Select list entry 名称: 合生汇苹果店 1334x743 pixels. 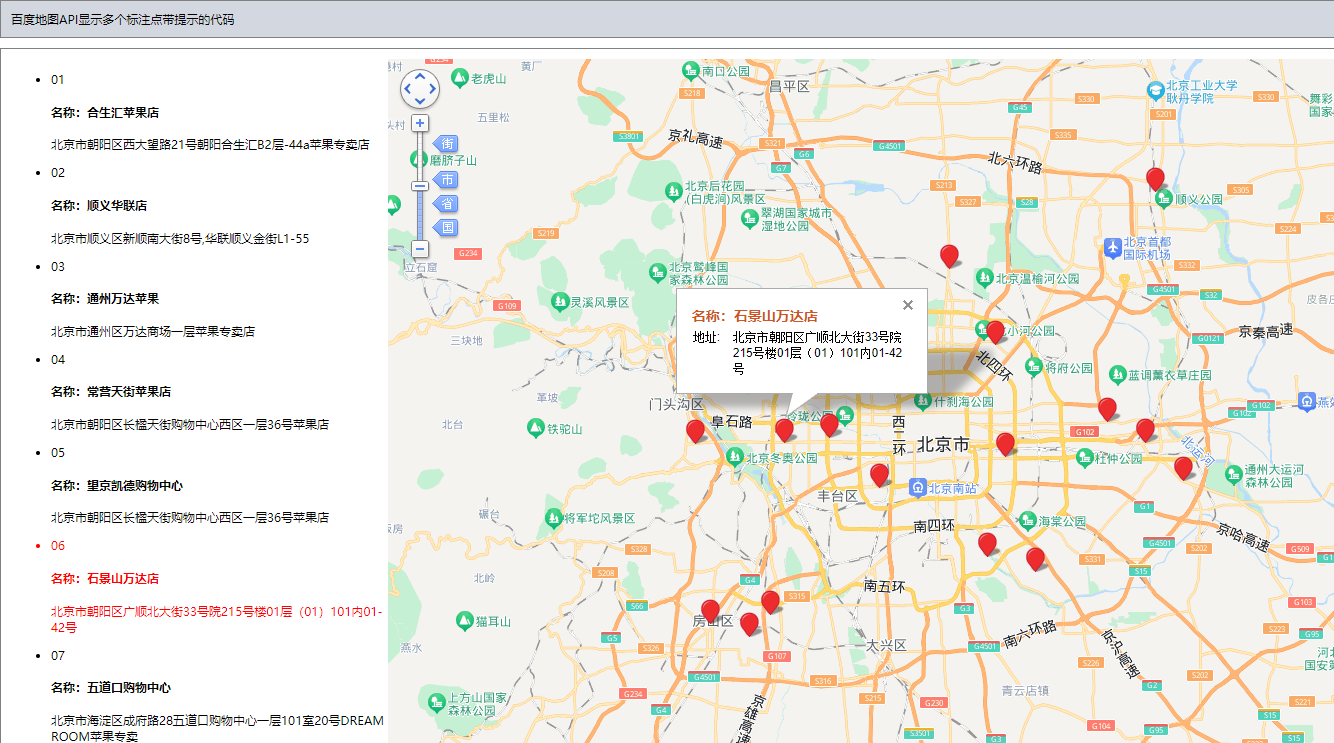[105, 113]
